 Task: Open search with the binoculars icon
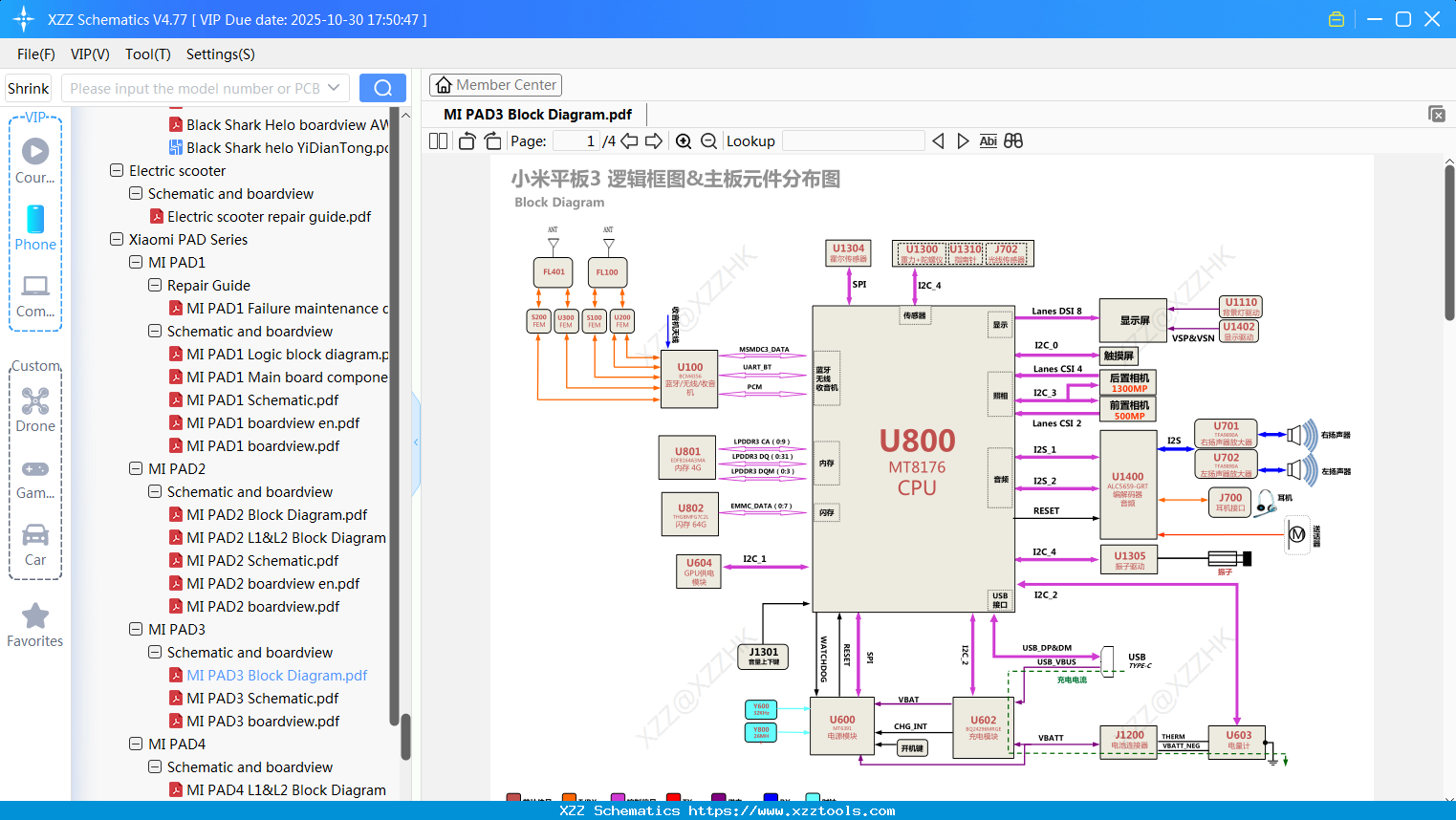(1012, 140)
